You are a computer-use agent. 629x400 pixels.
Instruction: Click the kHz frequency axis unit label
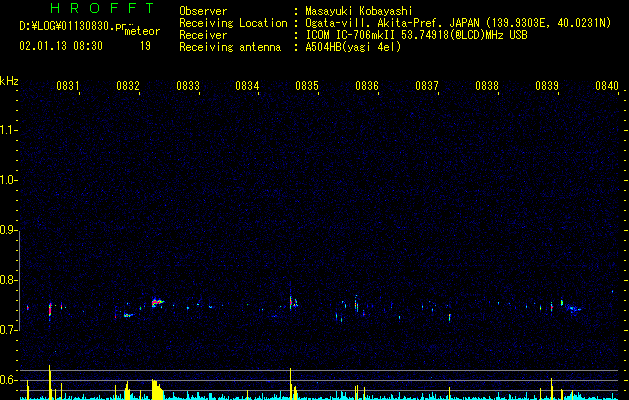coord(9,81)
